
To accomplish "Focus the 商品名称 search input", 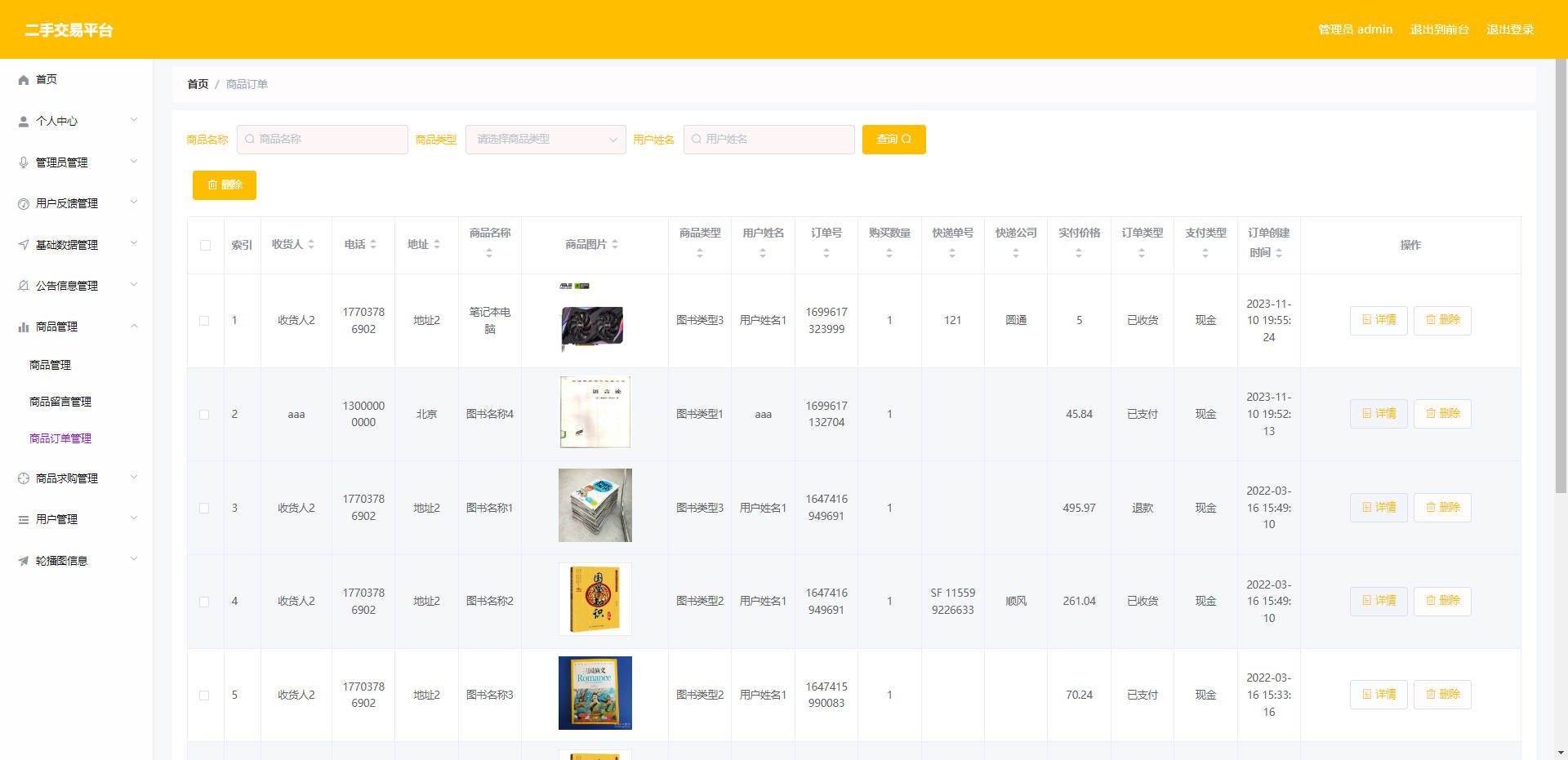I will coord(323,140).
